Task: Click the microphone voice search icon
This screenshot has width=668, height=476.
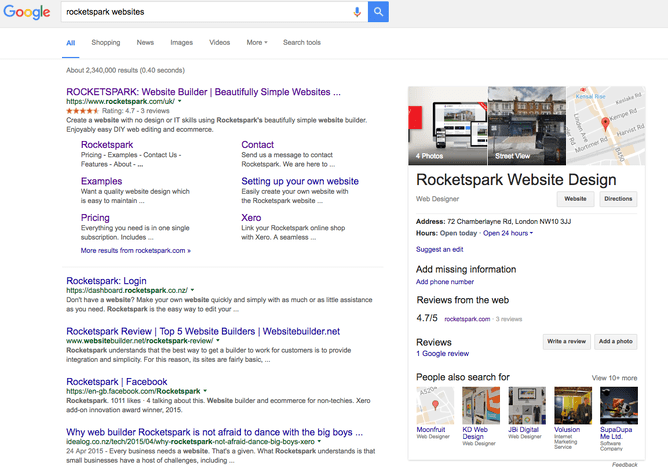Action: click(357, 12)
